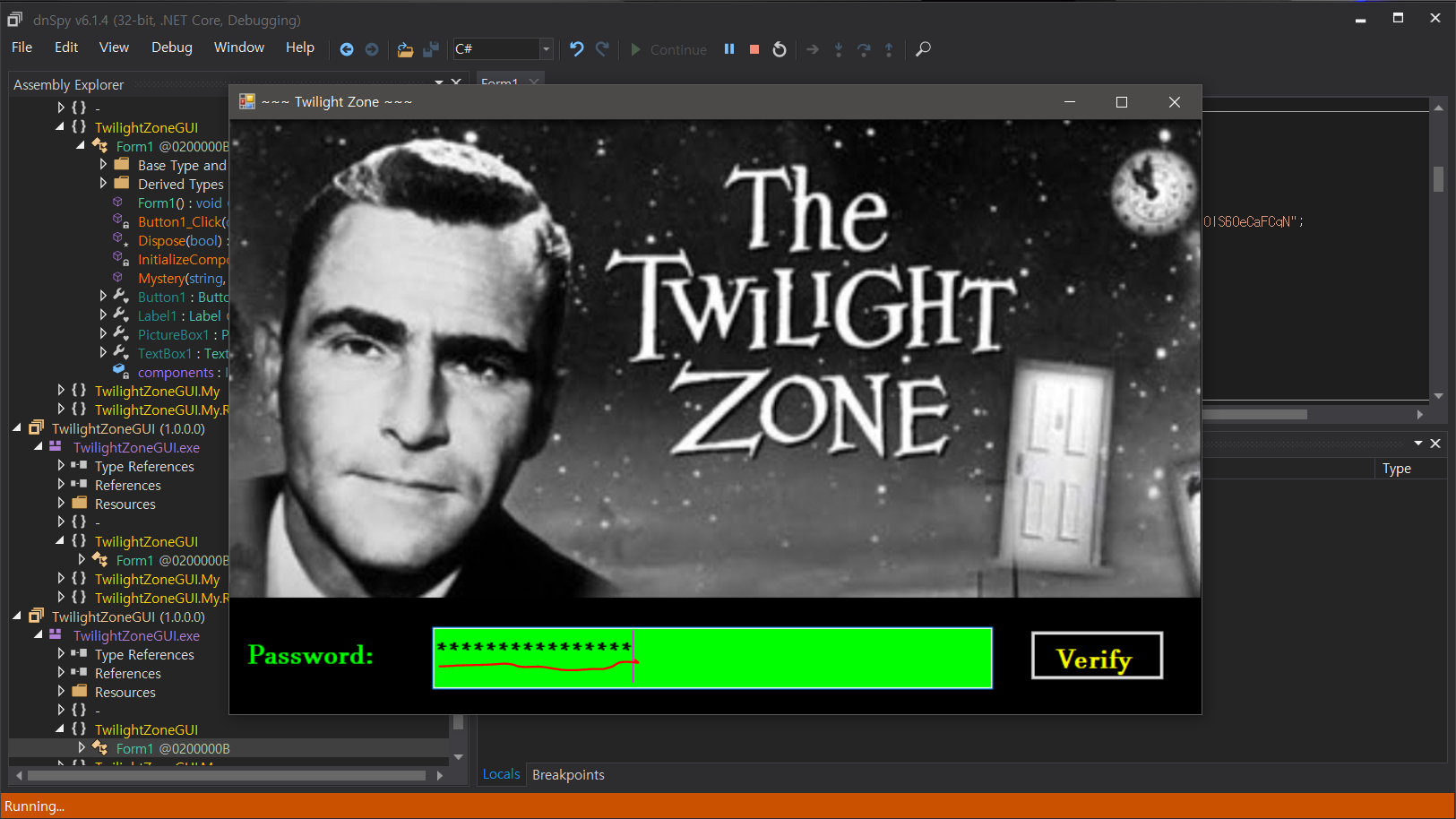Viewport: 1456px width, 819px height.
Task: Switch to the Locals tab
Action: click(501, 774)
